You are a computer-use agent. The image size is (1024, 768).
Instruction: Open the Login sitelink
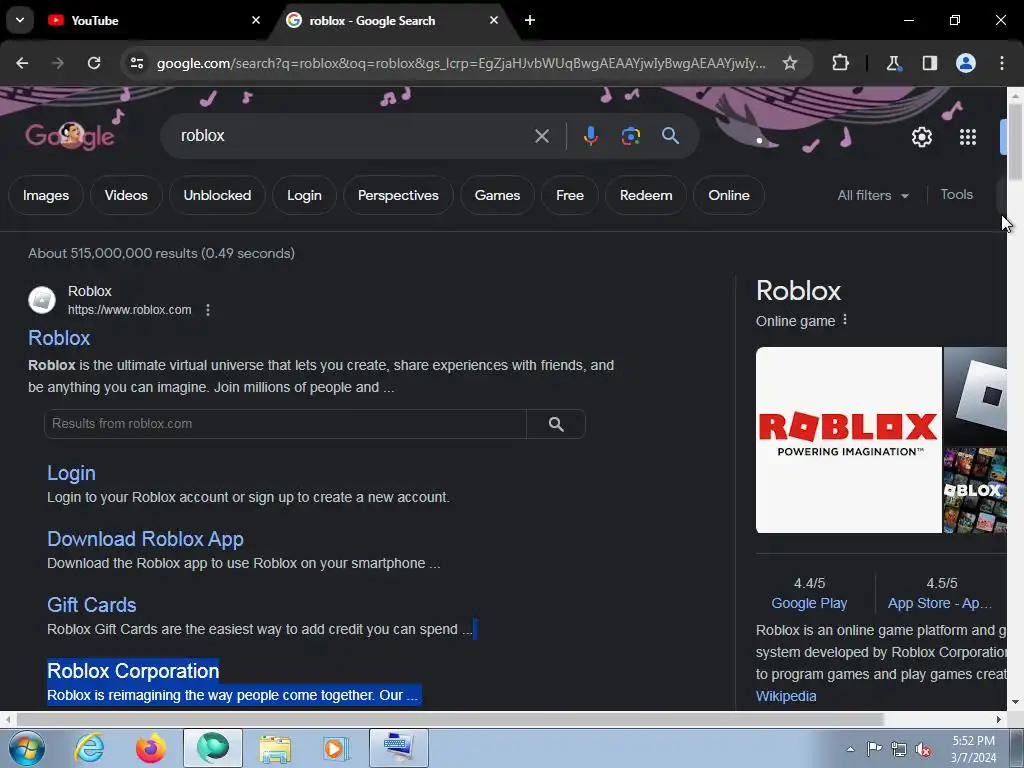tap(71, 473)
